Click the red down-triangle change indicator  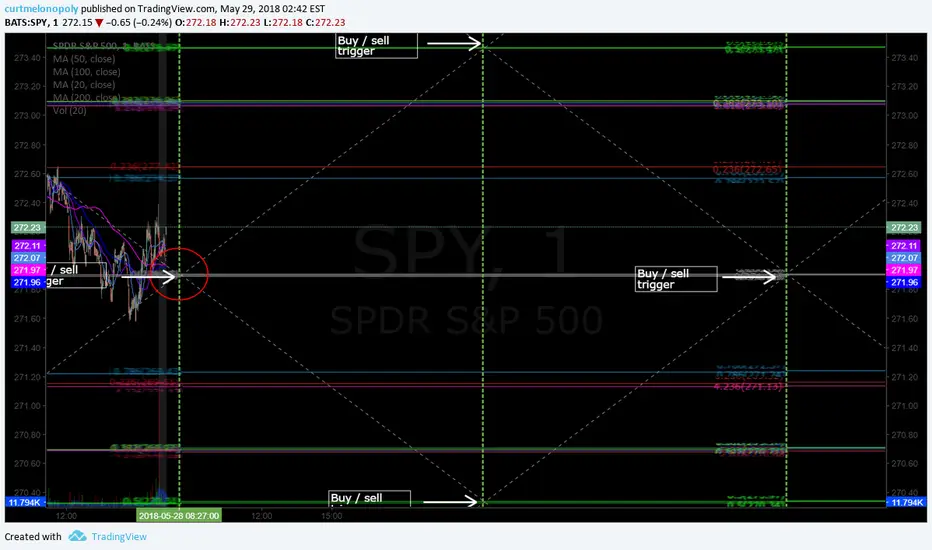click(x=99, y=23)
